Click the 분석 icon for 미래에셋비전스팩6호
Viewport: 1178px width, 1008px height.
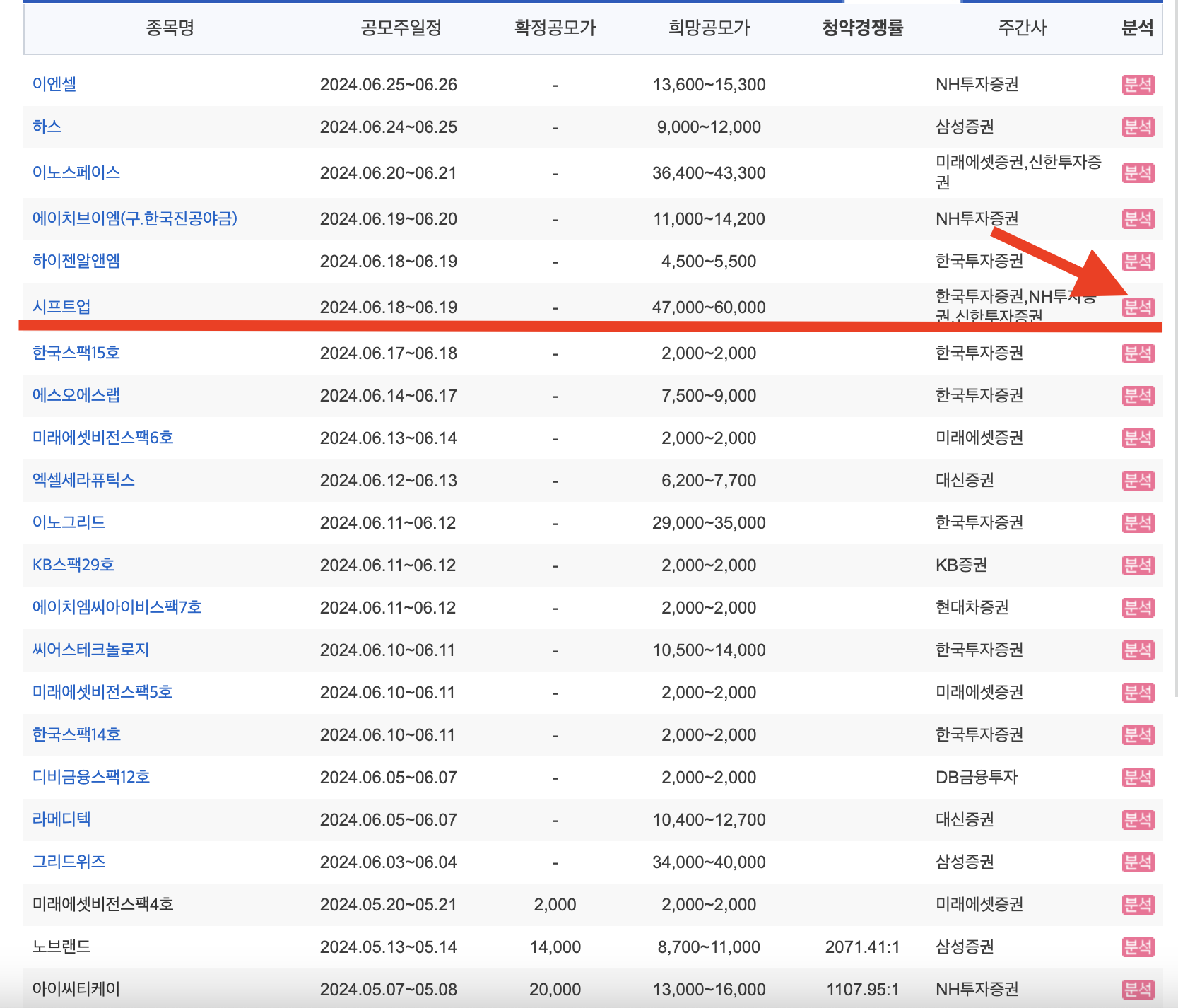point(1138,438)
